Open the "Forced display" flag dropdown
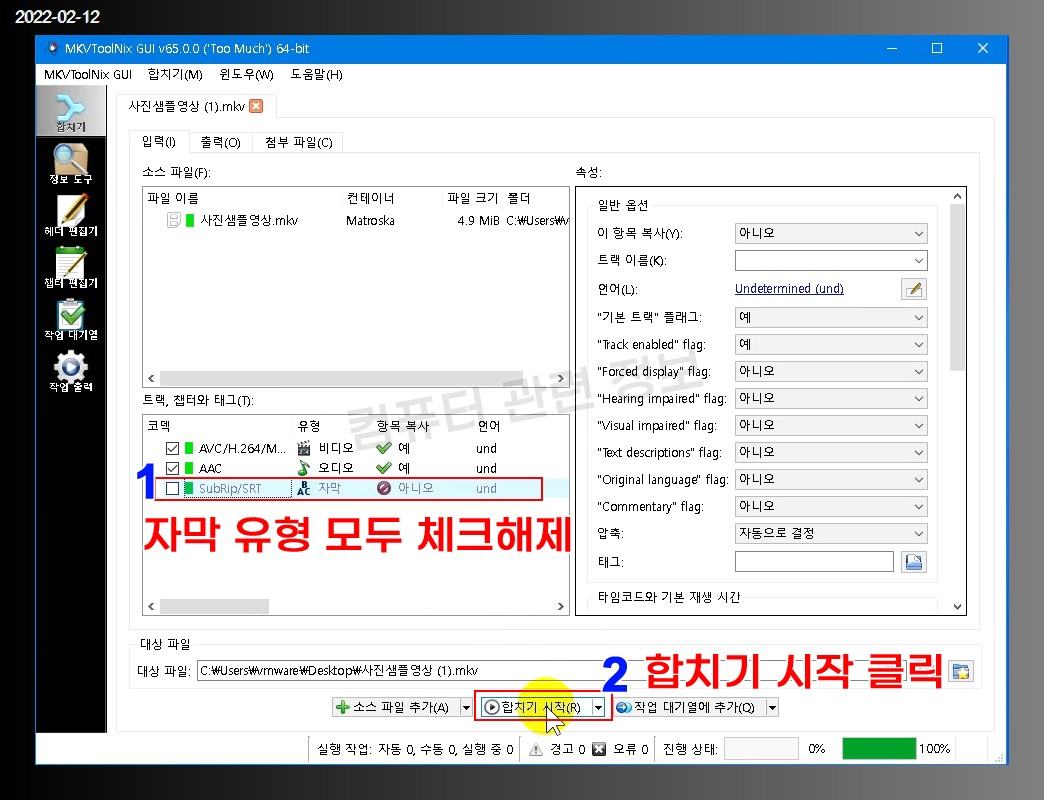1044x800 pixels. (831, 371)
